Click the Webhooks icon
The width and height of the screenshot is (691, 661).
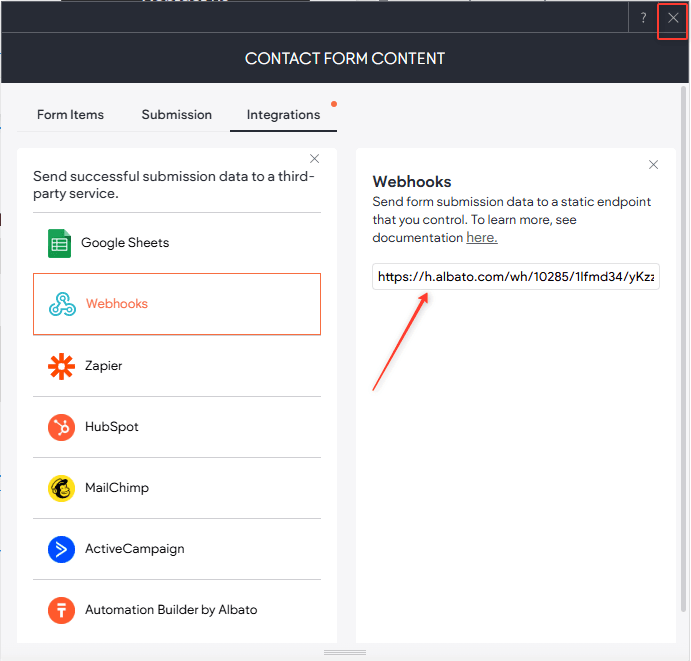[62, 304]
